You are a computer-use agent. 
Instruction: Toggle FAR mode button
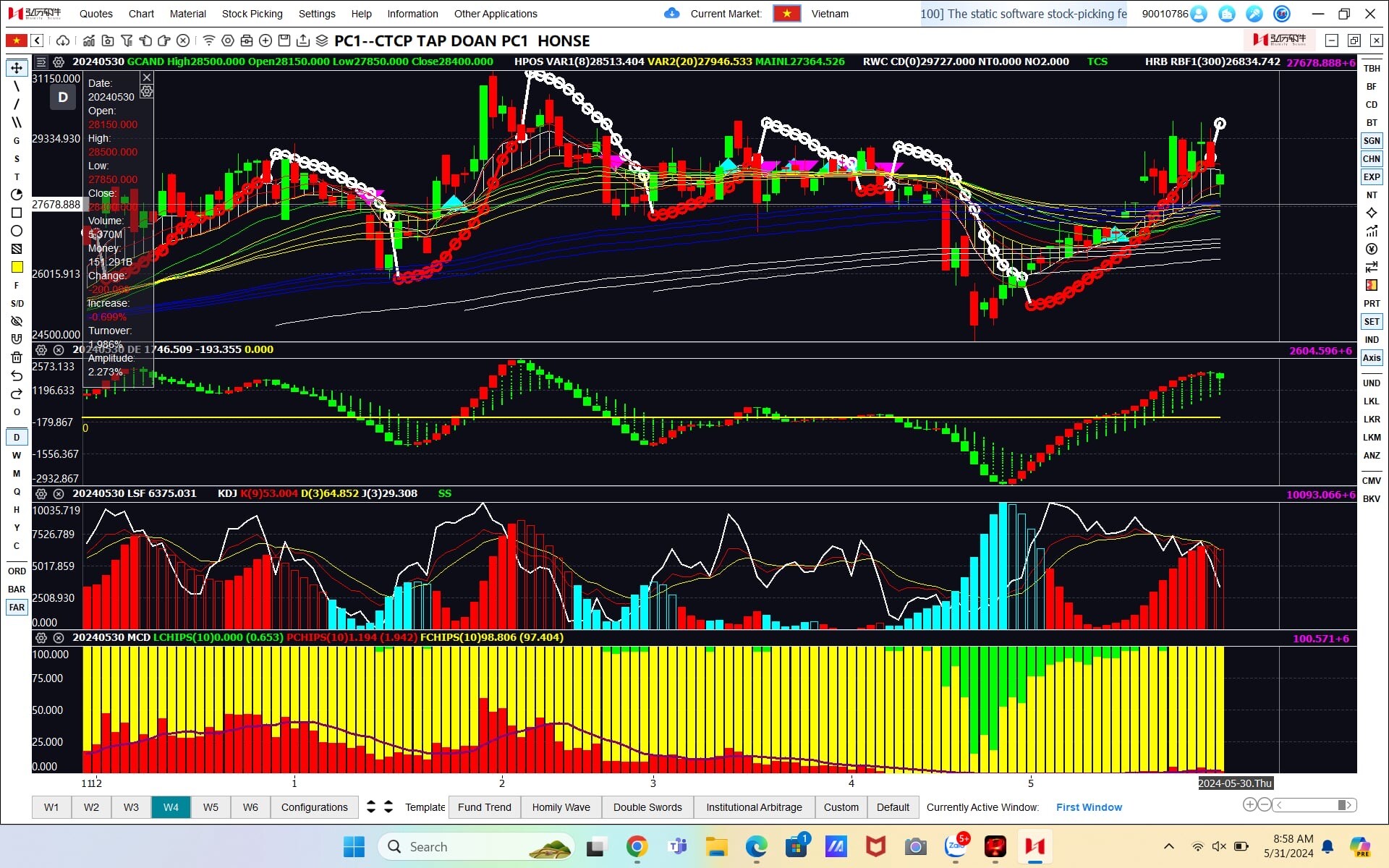coord(17,607)
